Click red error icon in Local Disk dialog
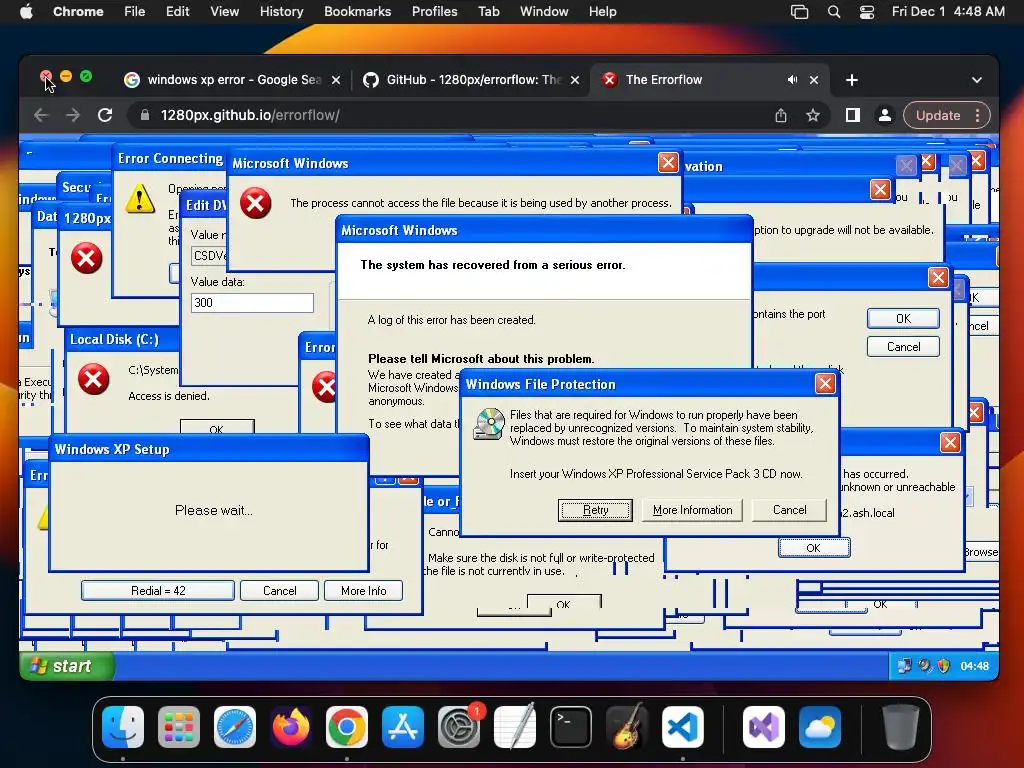This screenshot has height=768, width=1024. [x=93, y=379]
